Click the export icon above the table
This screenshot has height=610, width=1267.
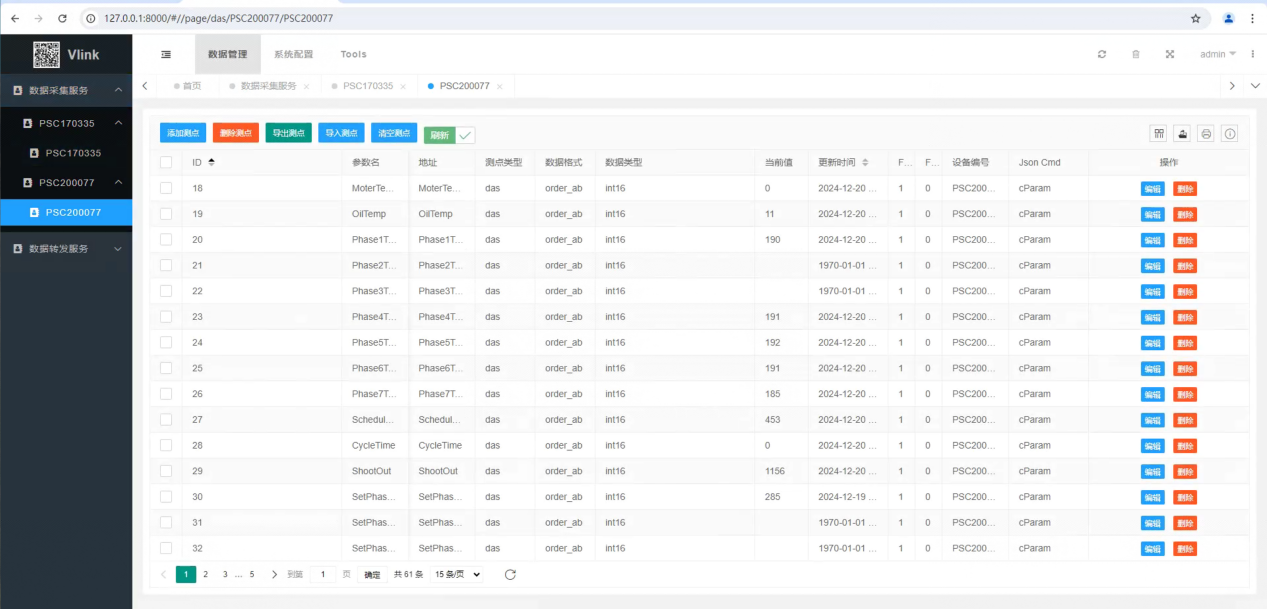(x=1183, y=134)
